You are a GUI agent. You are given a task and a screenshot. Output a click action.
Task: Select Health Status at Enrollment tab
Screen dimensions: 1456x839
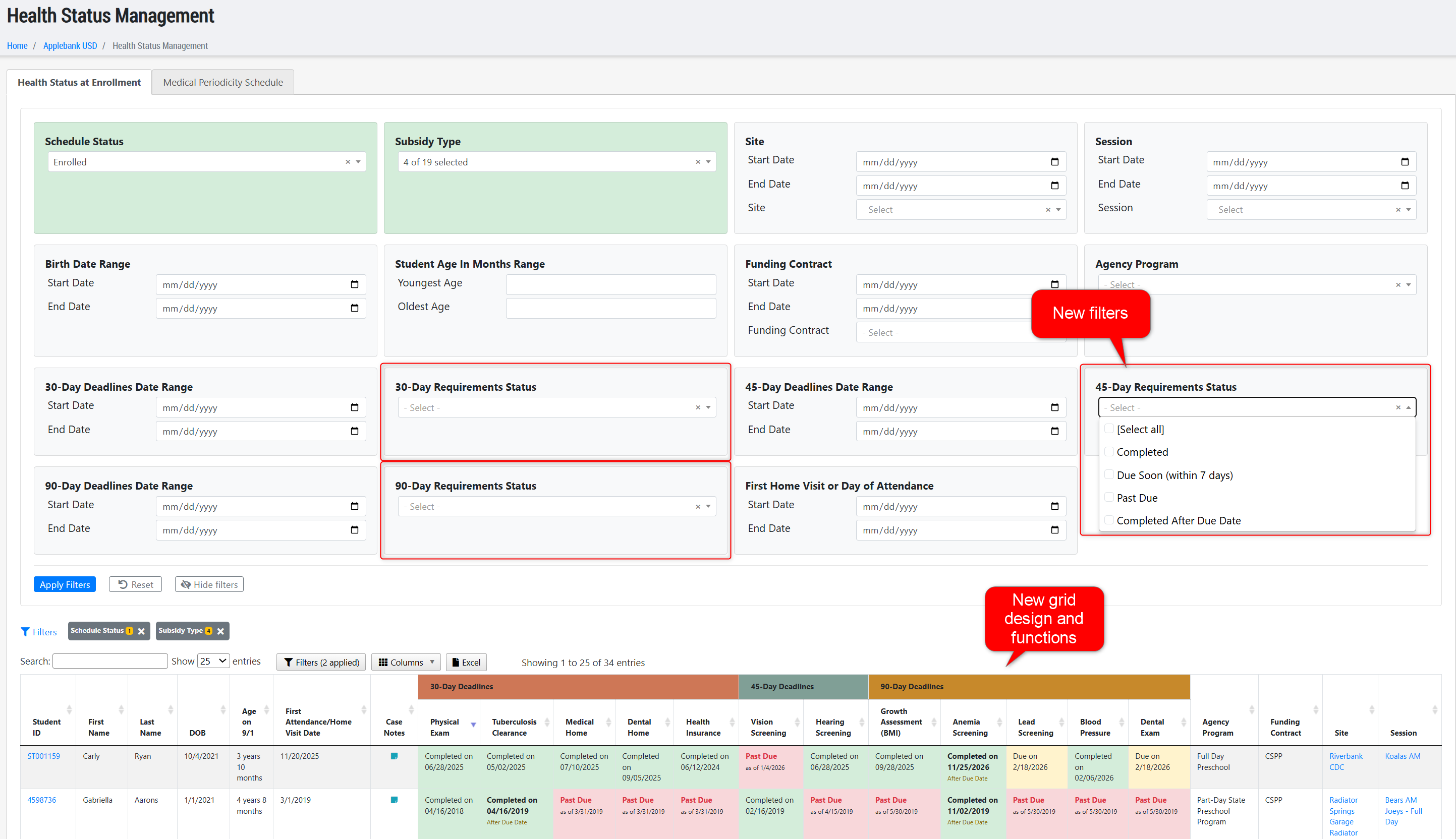click(79, 82)
